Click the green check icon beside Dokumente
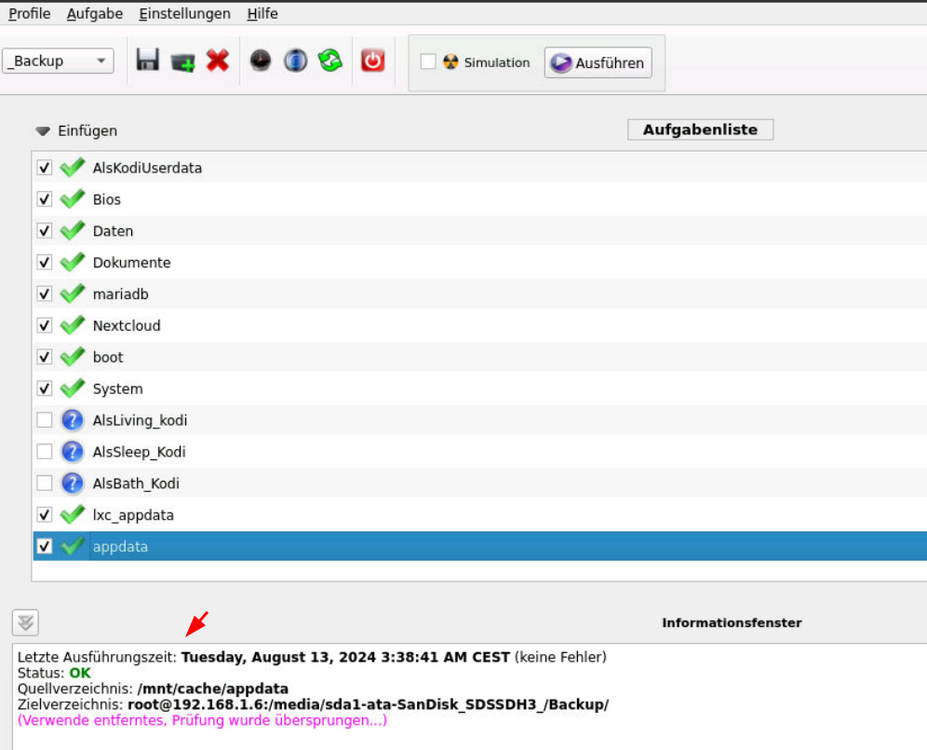Screen dimensions: 927x750 [72, 262]
